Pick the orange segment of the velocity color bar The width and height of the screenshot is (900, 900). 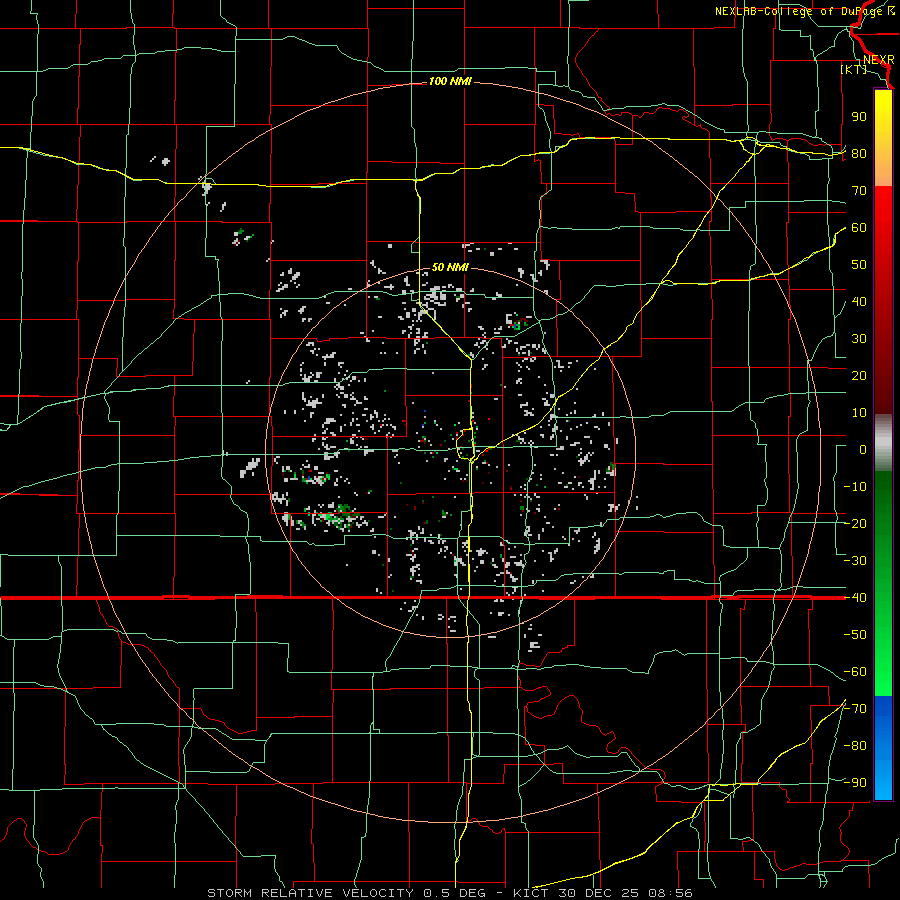coord(883,166)
